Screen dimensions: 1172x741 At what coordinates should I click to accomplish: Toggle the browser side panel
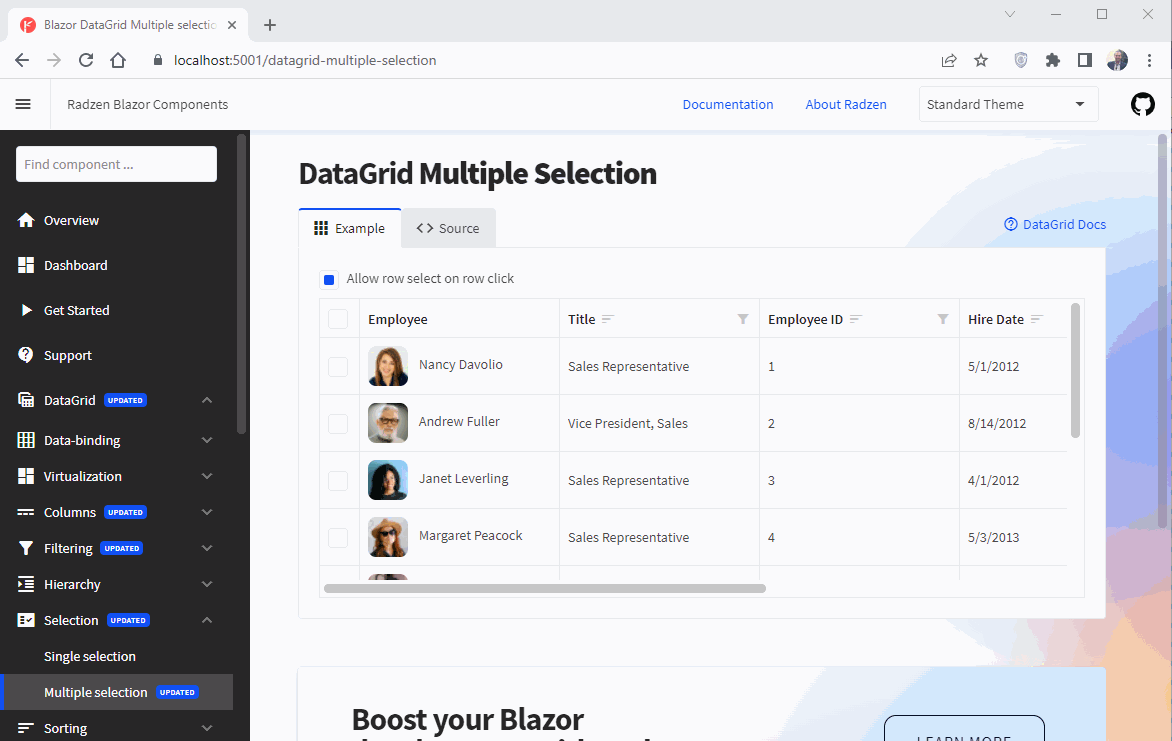(1085, 61)
